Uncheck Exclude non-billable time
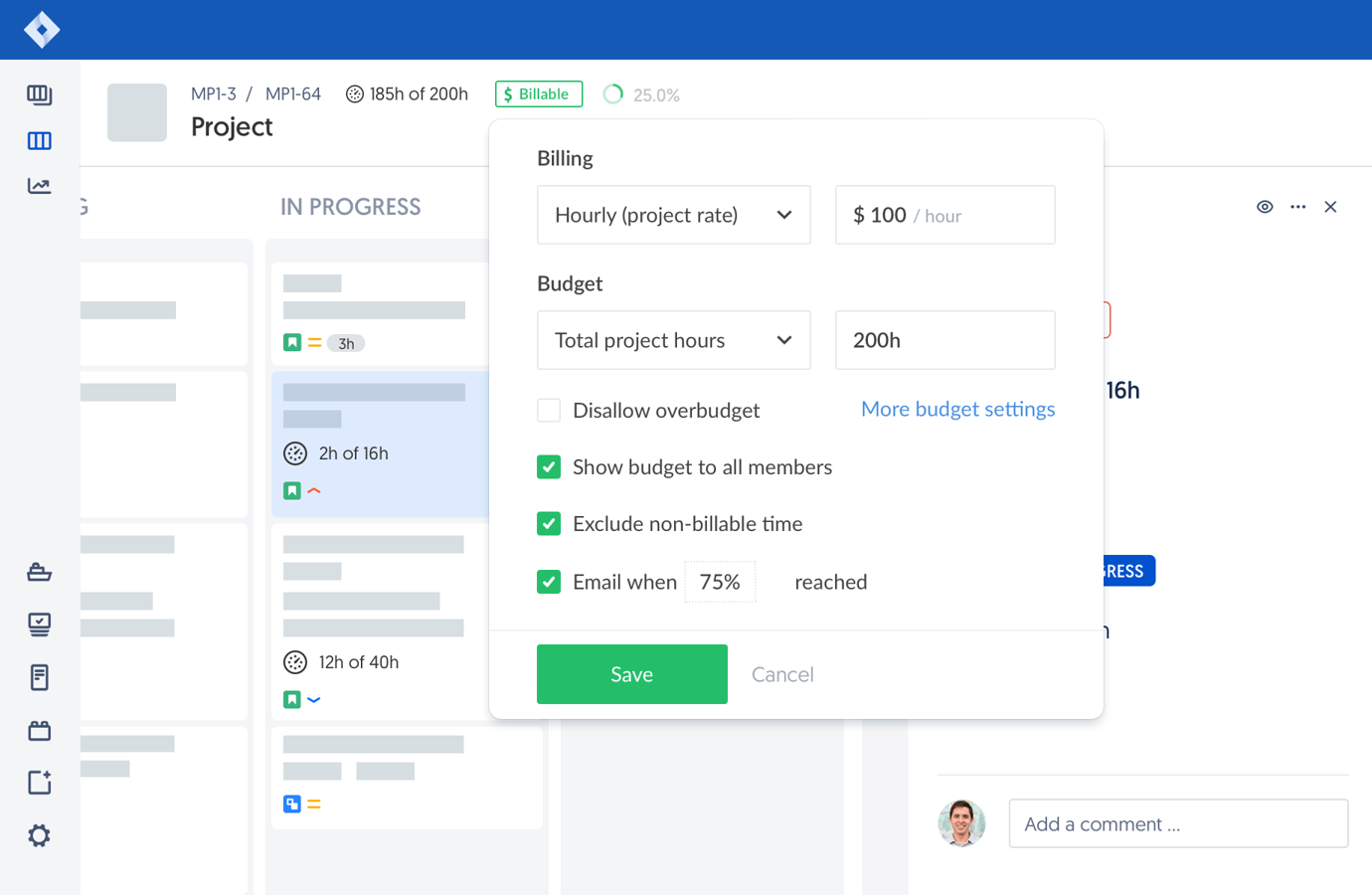Viewport: 1372px width, 895px height. point(549,523)
